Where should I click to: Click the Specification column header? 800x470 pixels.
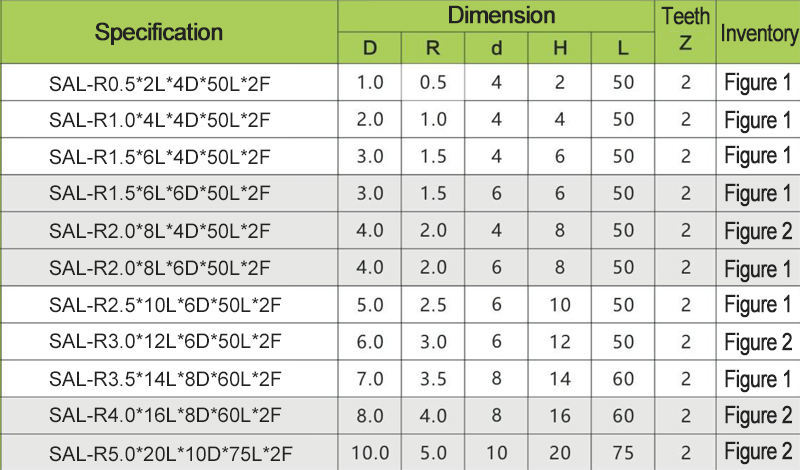(x=159, y=32)
